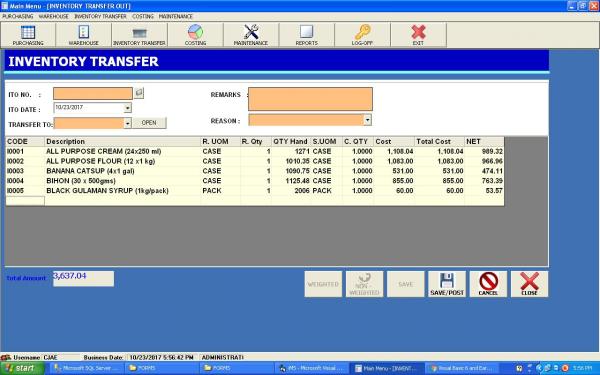Click code cell I0003
The image size is (600, 375).
click(x=25, y=171)
